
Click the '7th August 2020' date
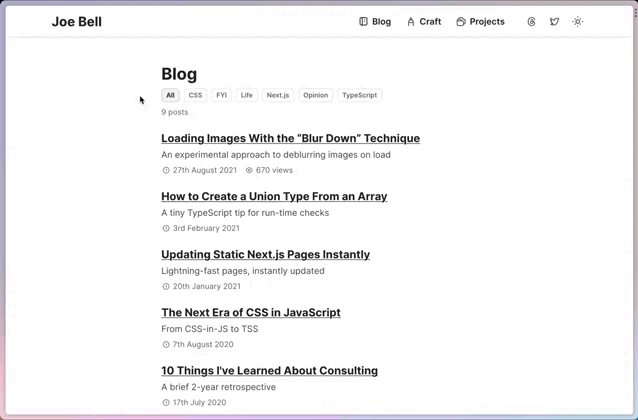tap(203, 345)
